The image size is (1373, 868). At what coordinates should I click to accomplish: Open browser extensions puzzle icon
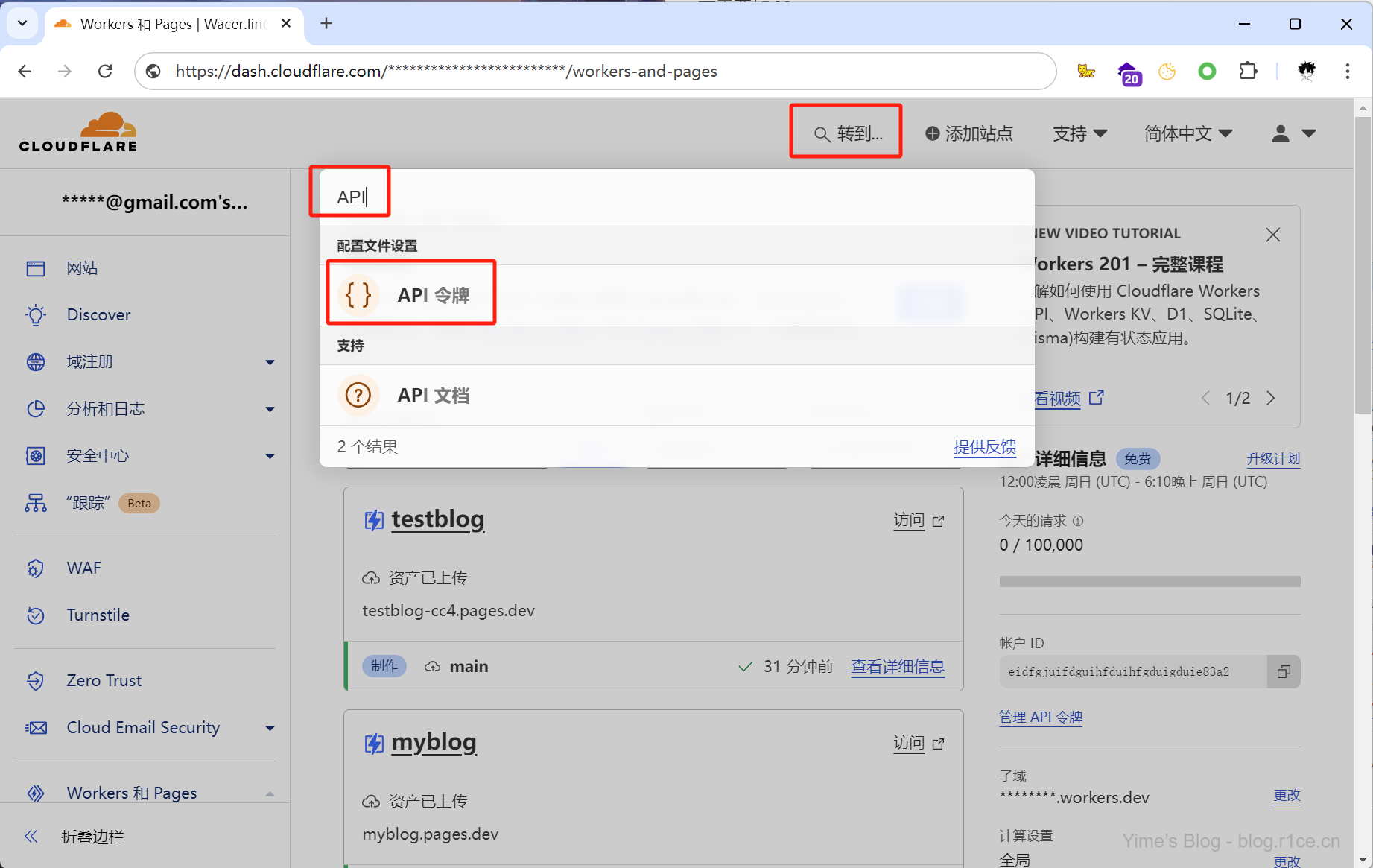tap(1247, 72)
